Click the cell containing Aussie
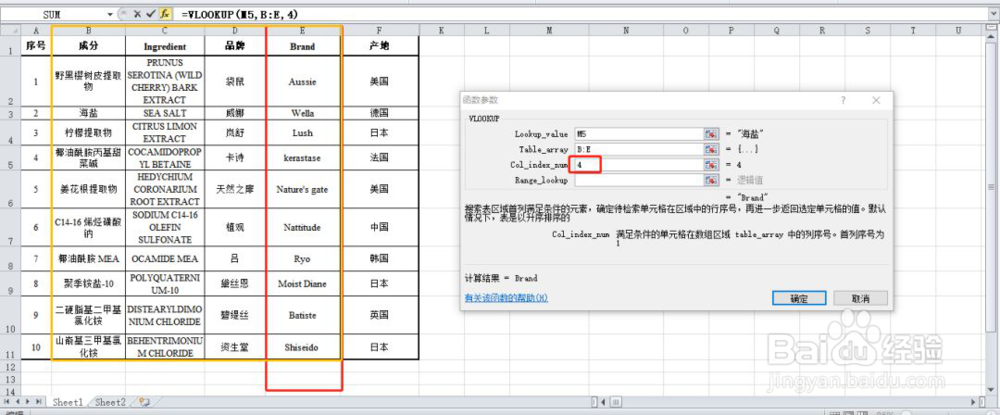 [x=302, y=82]
